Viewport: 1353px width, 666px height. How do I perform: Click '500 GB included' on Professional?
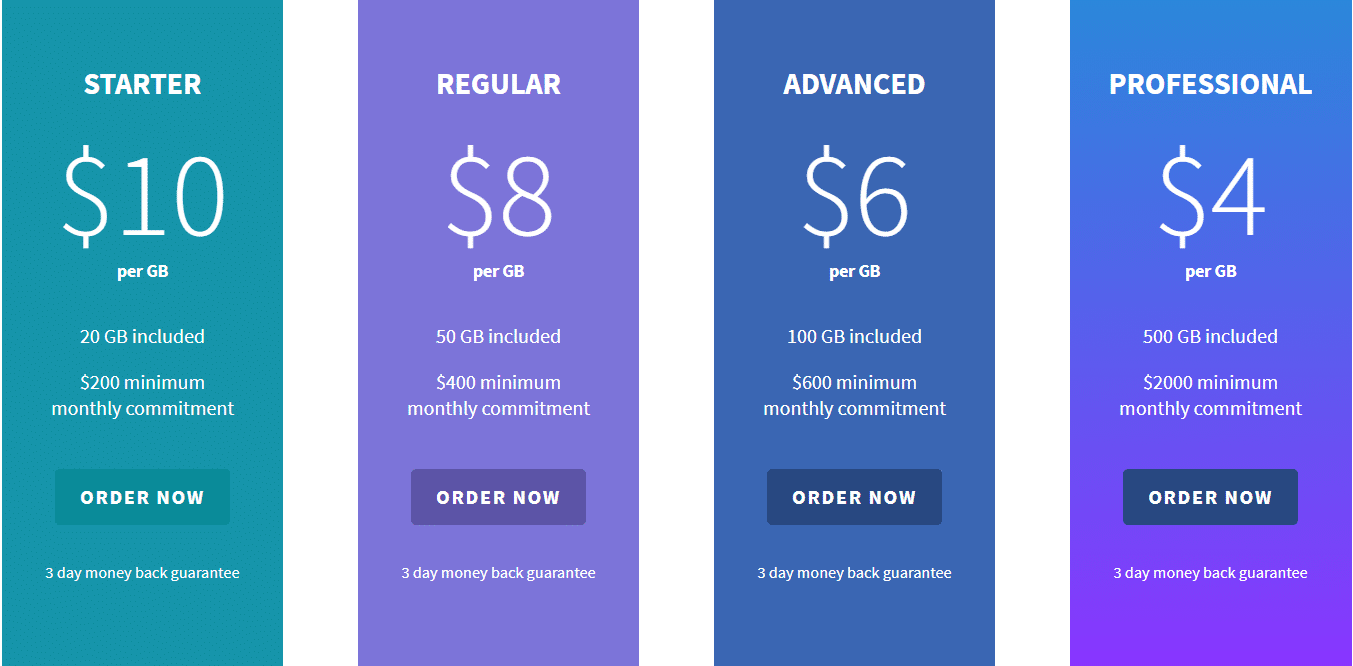pos(1210,336)
